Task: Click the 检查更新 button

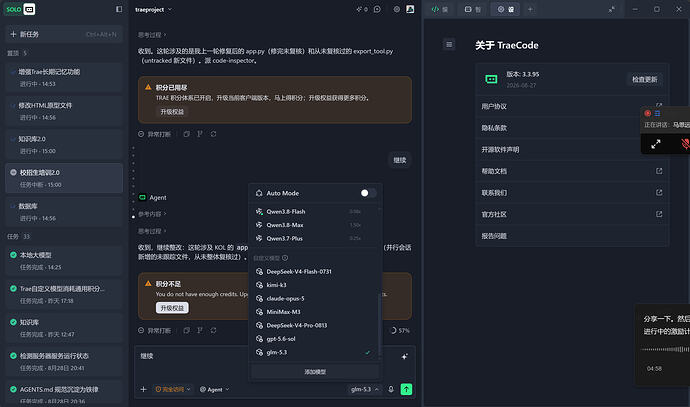Action: point(644,79)
